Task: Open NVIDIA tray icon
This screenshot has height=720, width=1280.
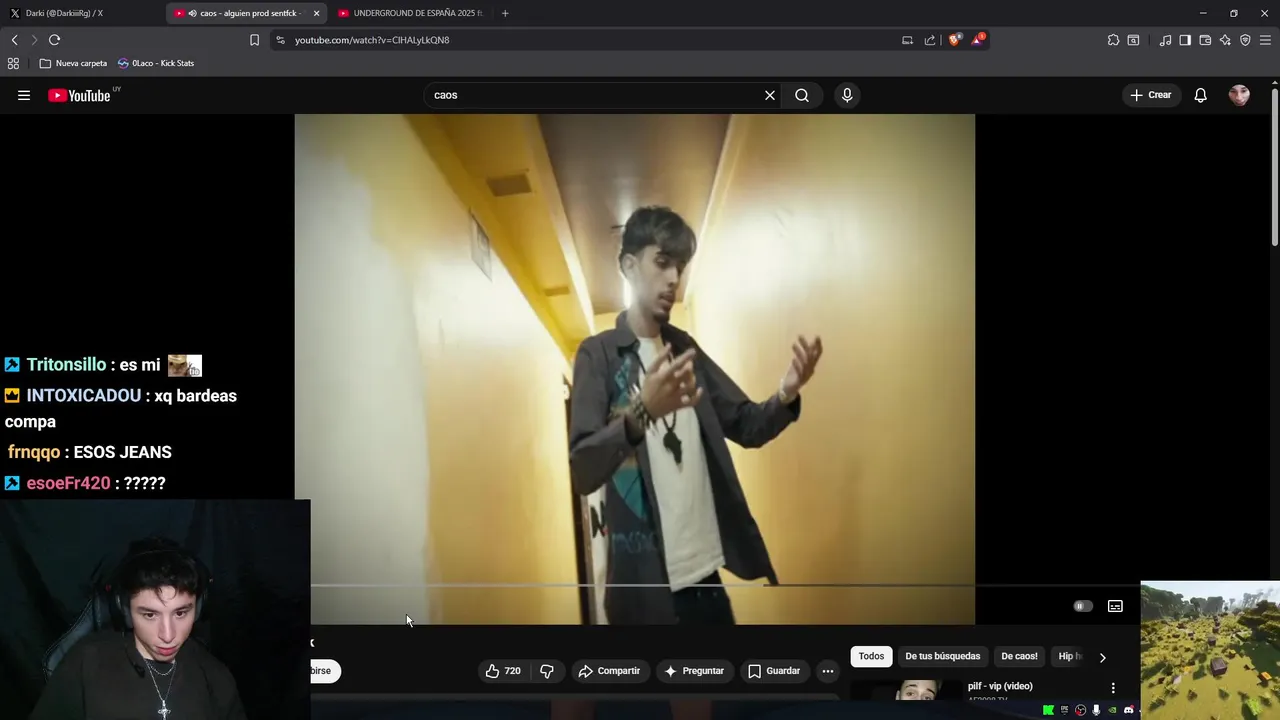Action: click(x=1112, y=710)
